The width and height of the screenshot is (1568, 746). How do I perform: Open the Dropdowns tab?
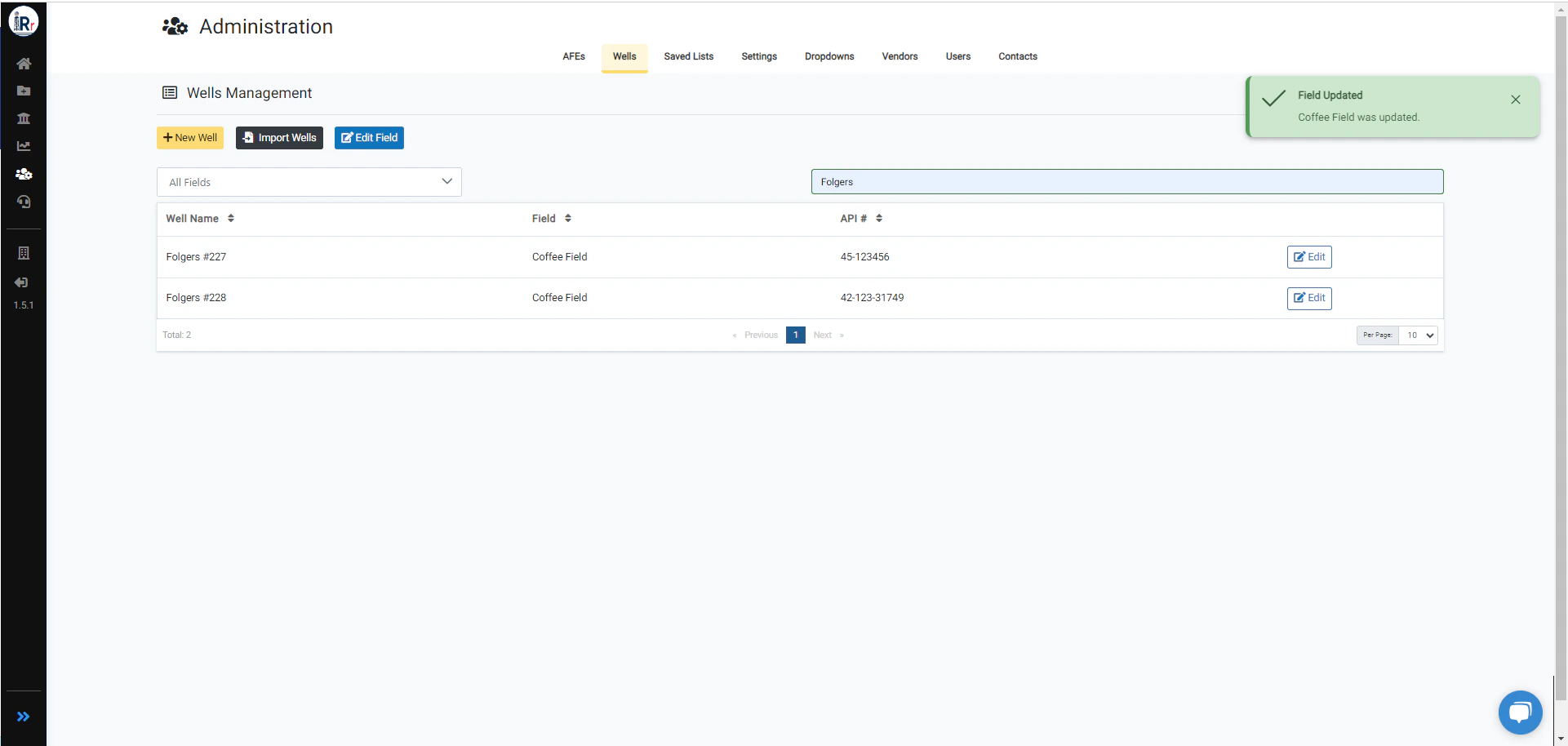pos(829,56)
